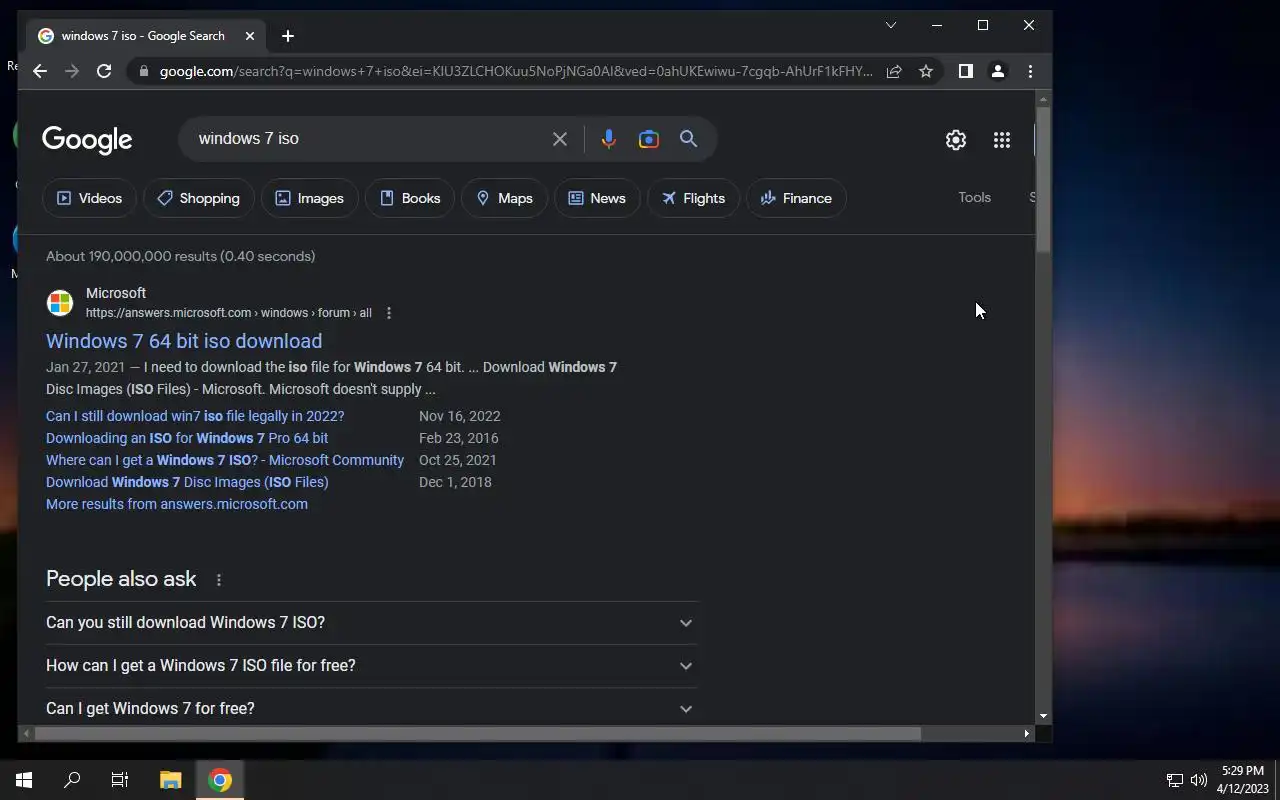This screenshot has width=1280, height=800.
Task: Open the clock showing 5:29 PM
Action: coord(1242,780)
